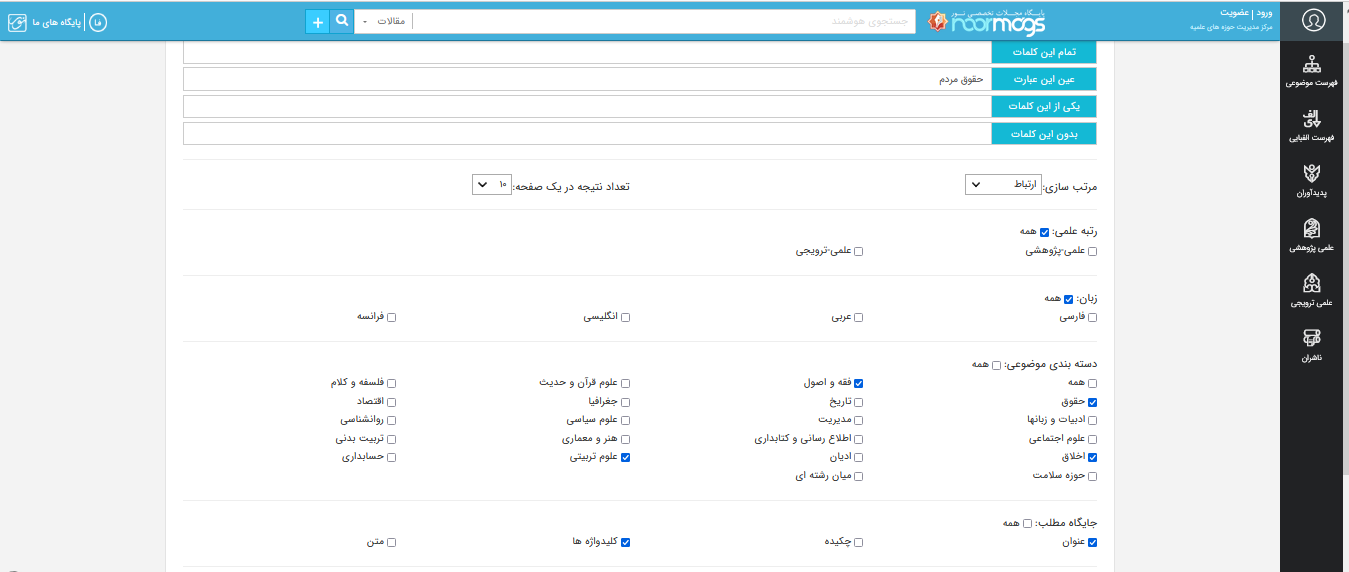Click the فا language icon
The height and width of the screenshot is (572, 1349).
98,21
